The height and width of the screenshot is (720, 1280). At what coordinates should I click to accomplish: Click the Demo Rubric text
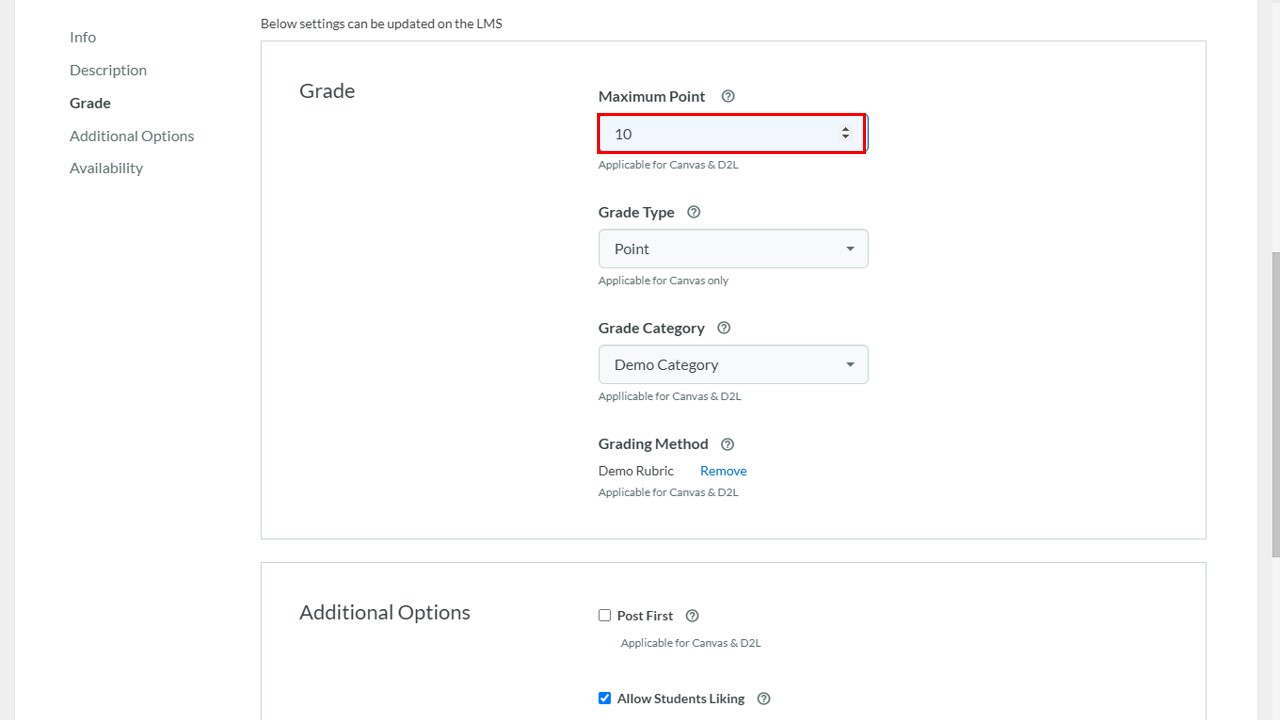pyautogui.click(x=636, y=471)
